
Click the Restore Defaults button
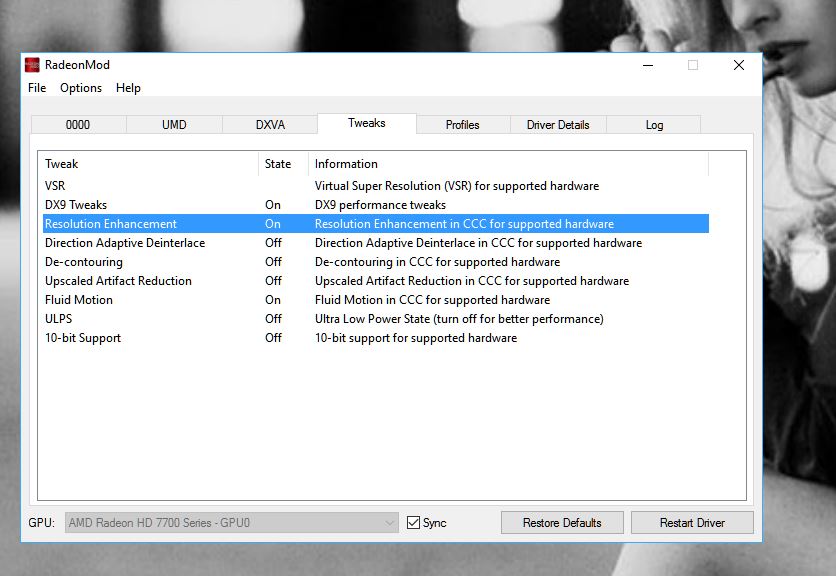(x=562, y=523)
